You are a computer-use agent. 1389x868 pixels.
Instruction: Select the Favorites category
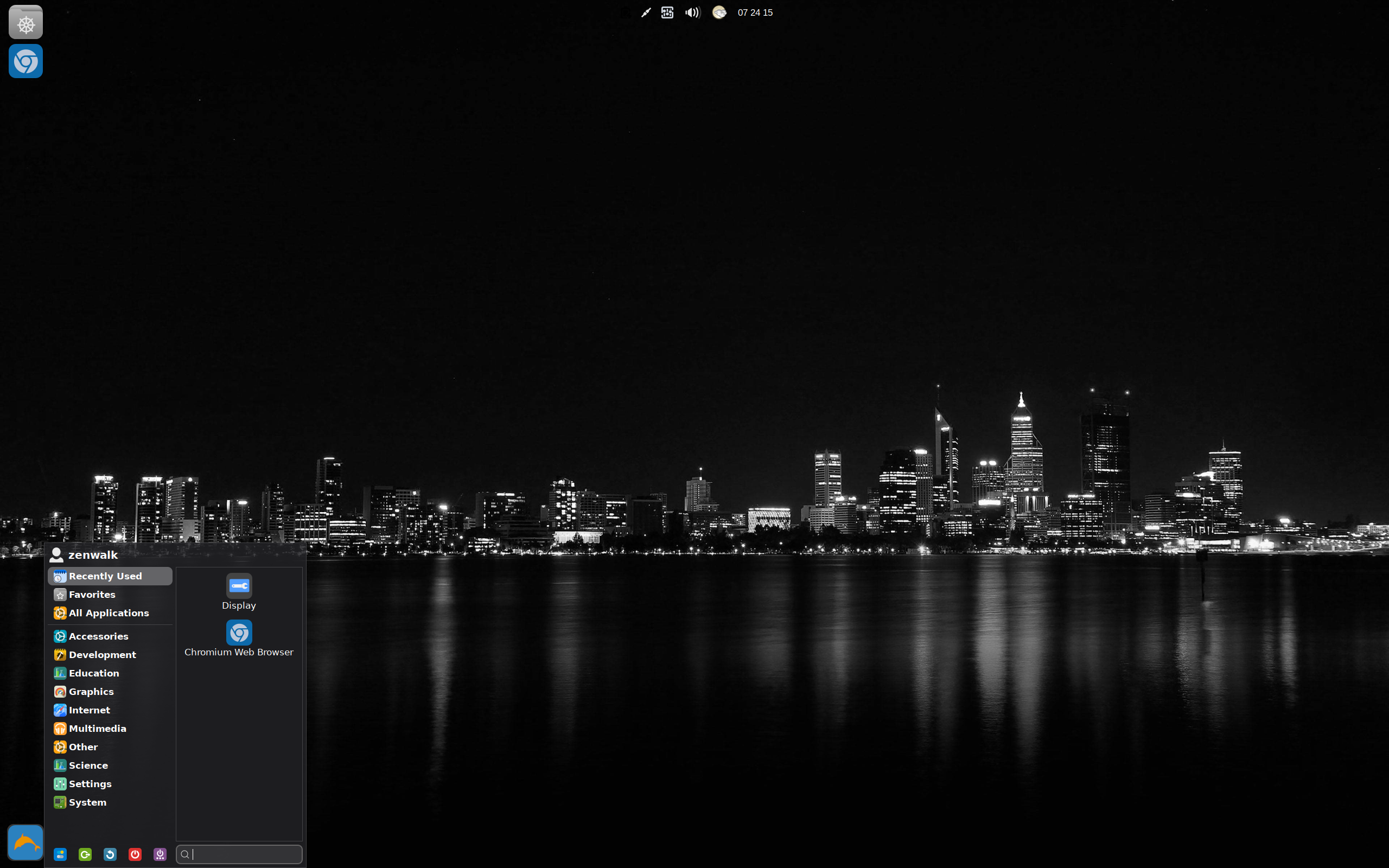tap(110, 594)
